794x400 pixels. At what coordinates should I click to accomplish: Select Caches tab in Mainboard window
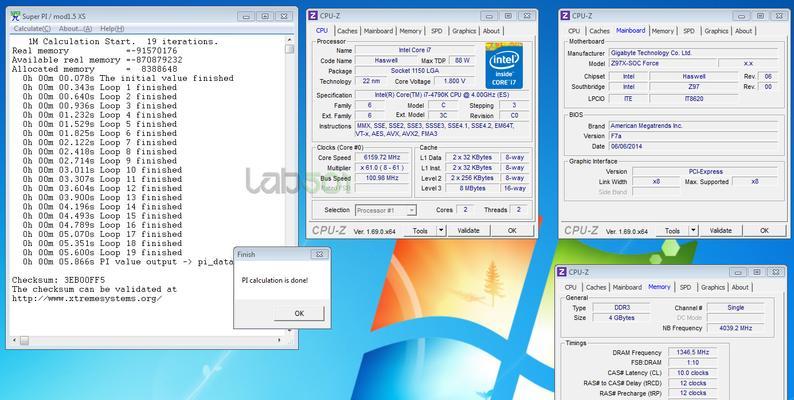click(x=600, y=31)
